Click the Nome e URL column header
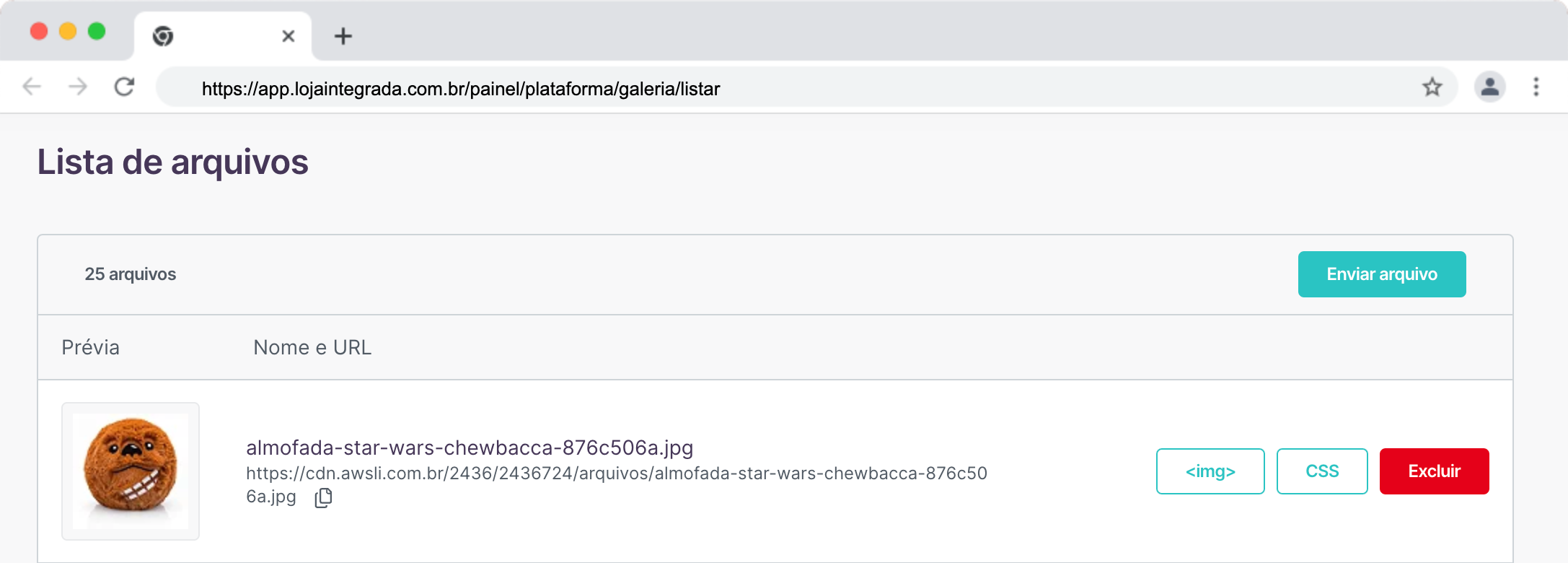1568x563 pixels. tap(312, 347)
